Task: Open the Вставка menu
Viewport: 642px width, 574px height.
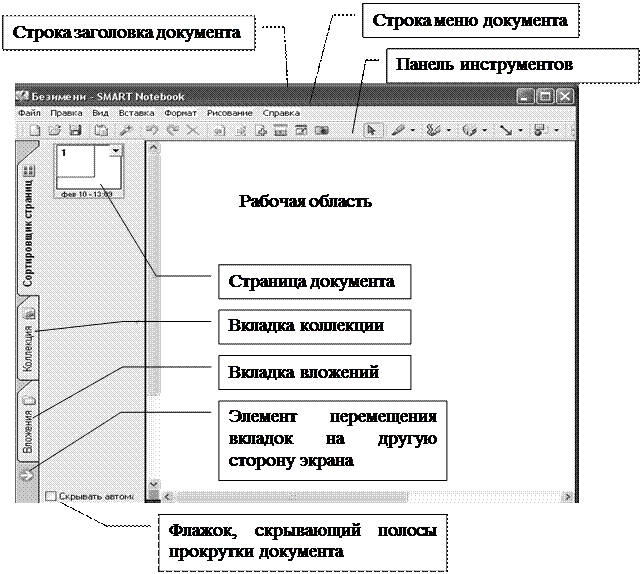Action: [131, 114]
